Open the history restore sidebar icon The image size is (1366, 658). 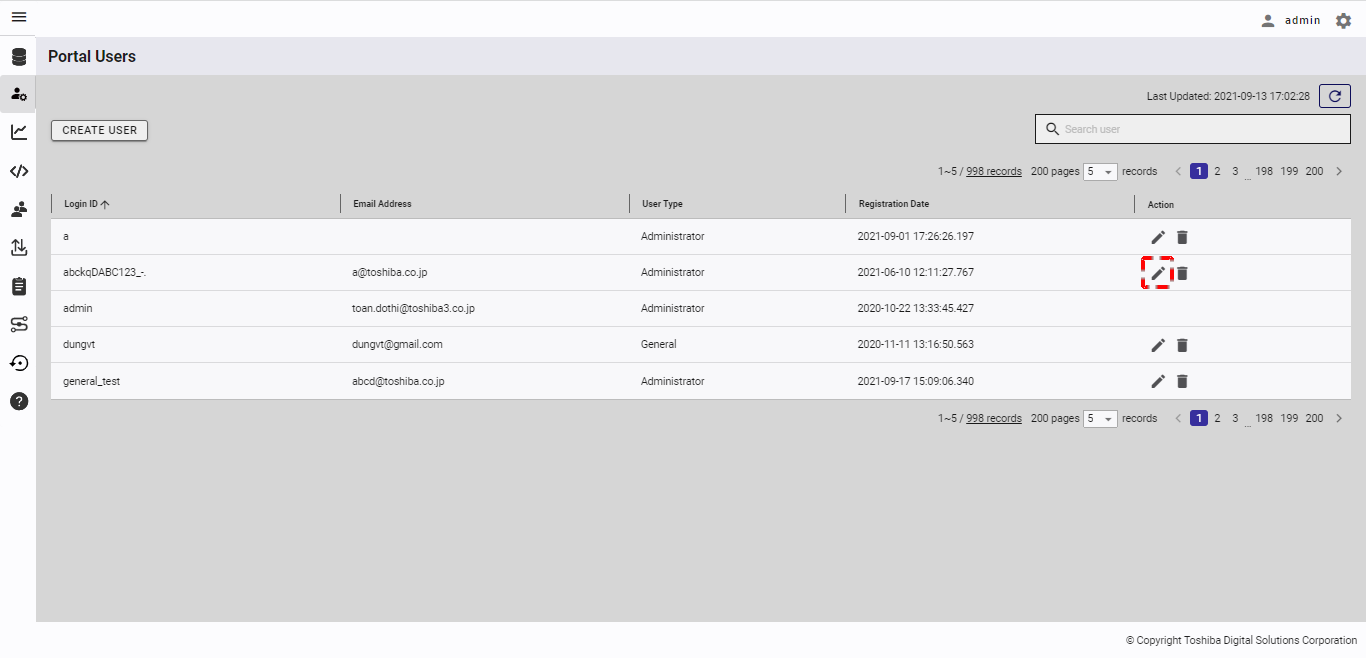[x=18, y=362]
